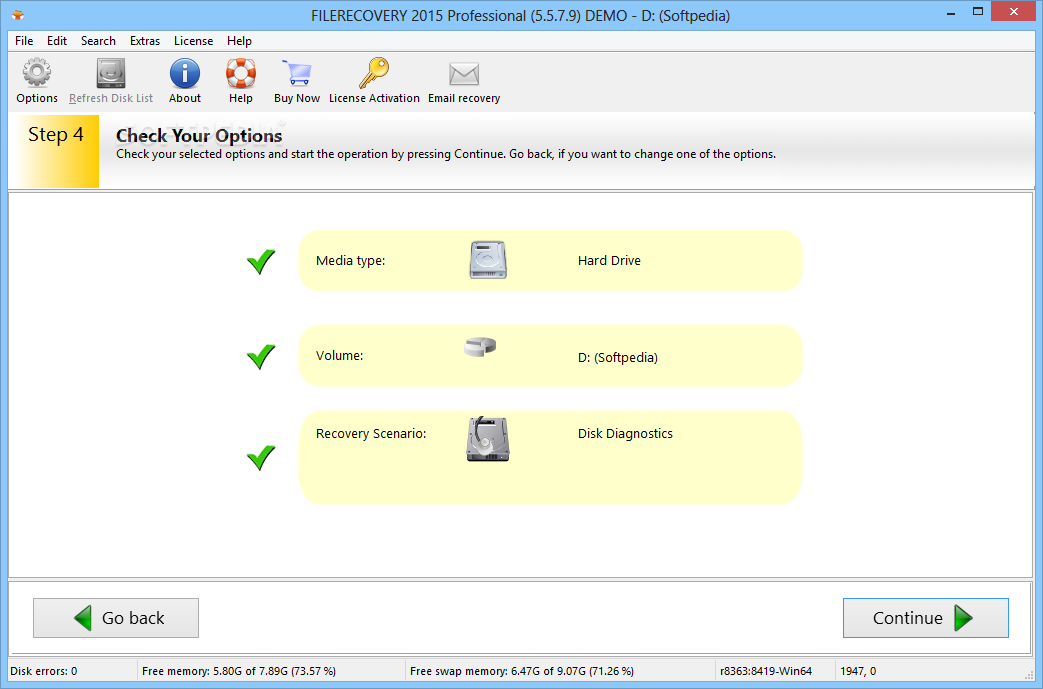The image size is (1043, 689).
Task: Click the Help lifebuoy icon
Action: point(240,73)
